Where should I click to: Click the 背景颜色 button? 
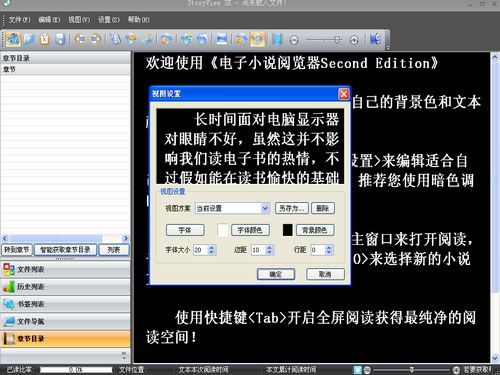315,230
